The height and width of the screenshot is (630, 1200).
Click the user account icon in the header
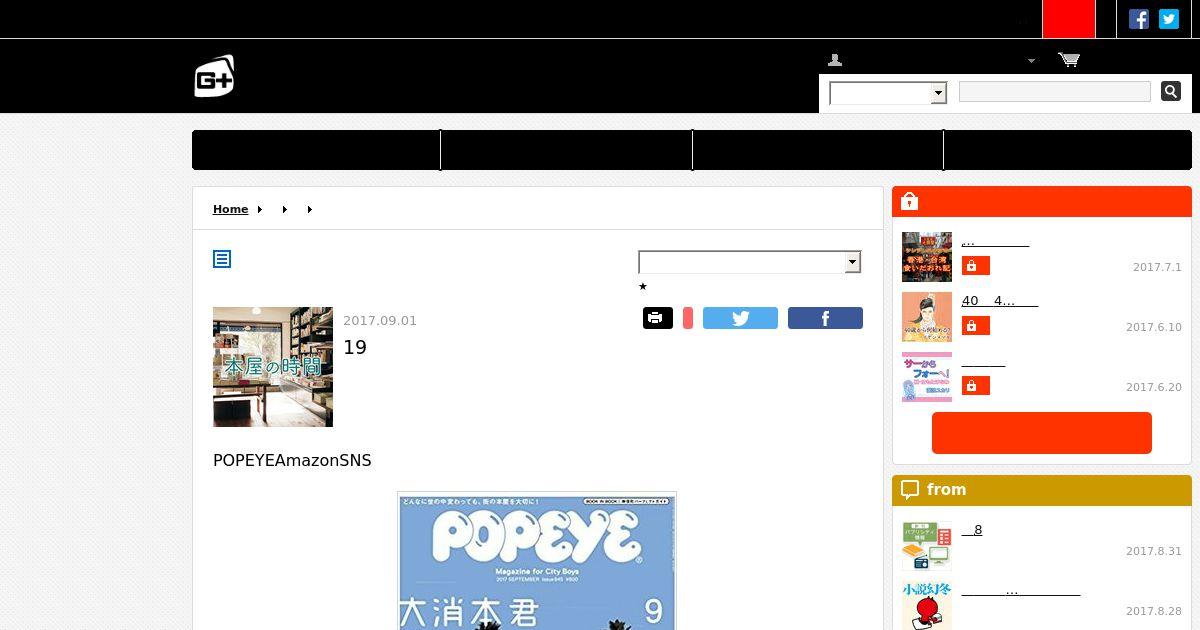835,60
